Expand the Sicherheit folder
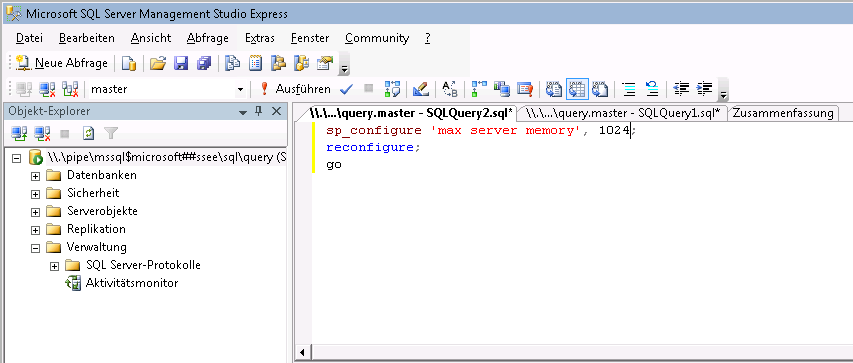This screenshot has height=363, width=853. click(35, 194)
